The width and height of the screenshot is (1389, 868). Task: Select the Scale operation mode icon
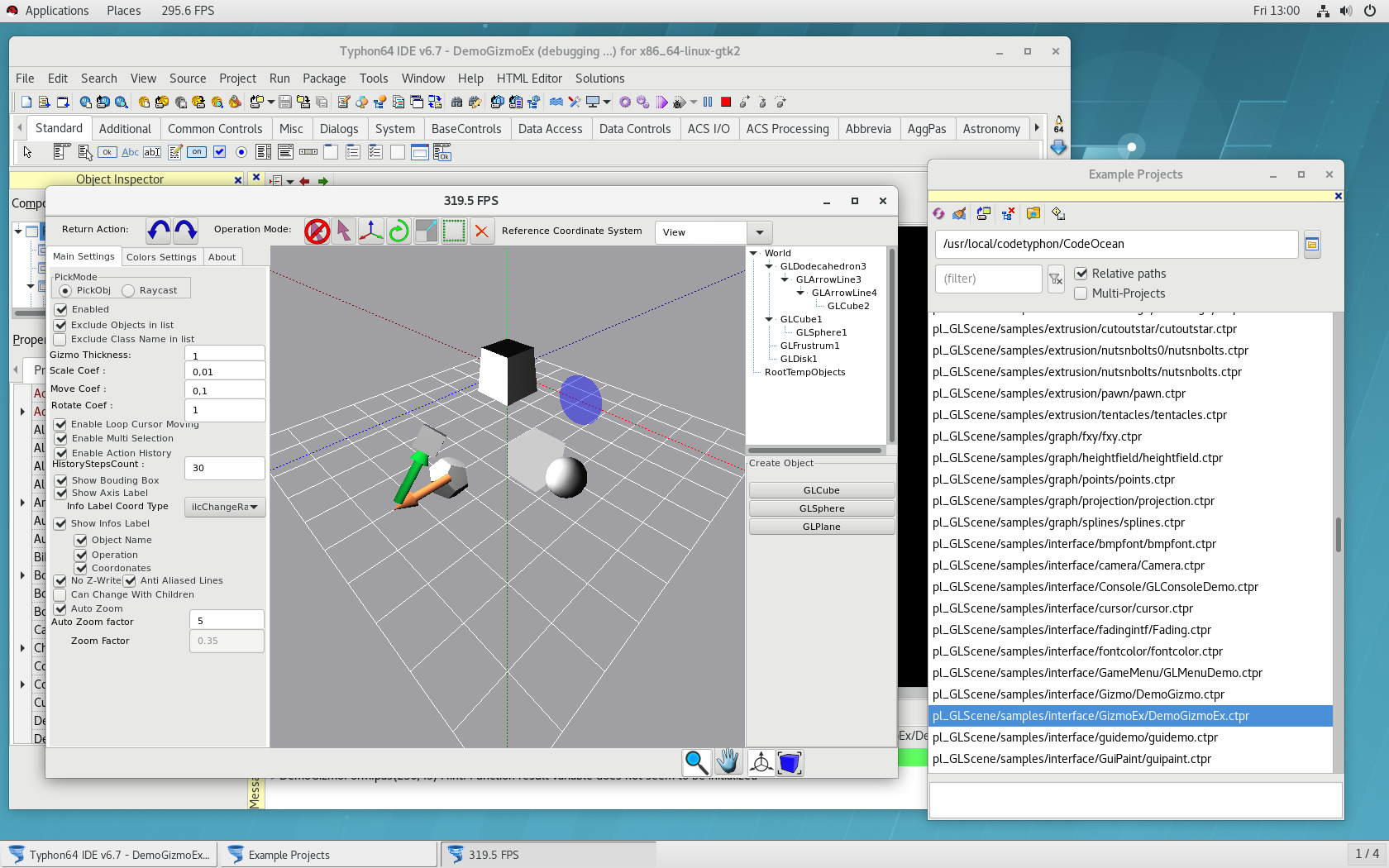426,231
